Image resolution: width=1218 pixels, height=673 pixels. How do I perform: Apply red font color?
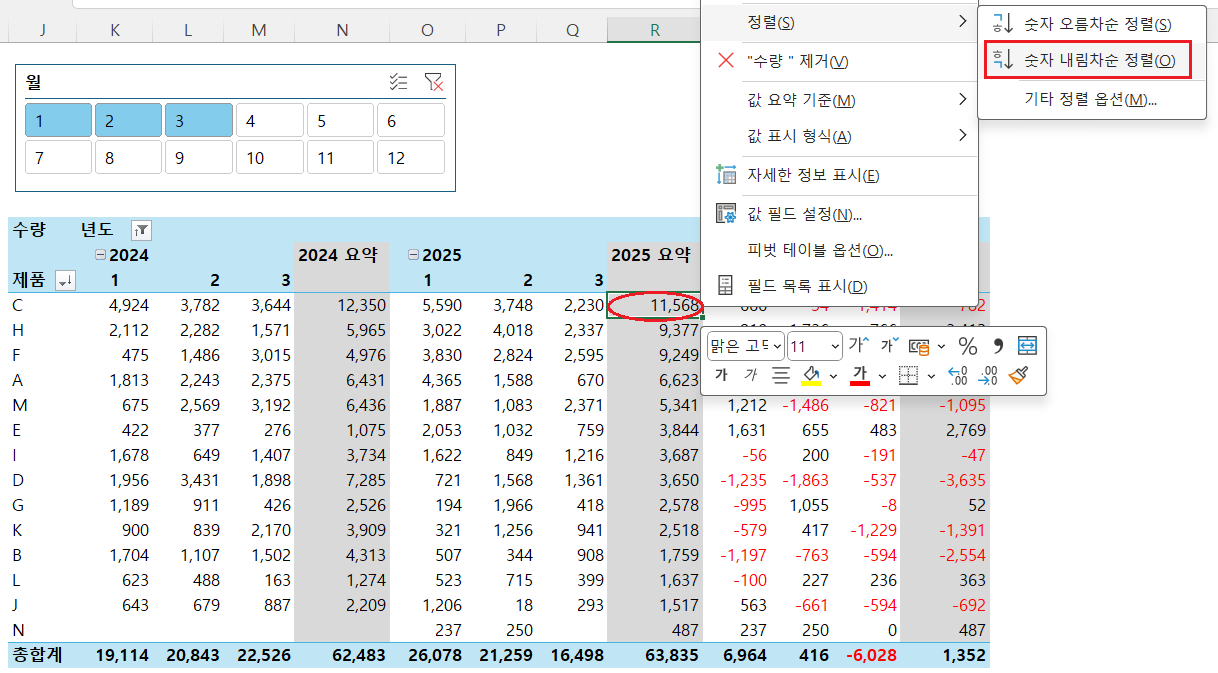pyautogui.click(x=860, y=375)
